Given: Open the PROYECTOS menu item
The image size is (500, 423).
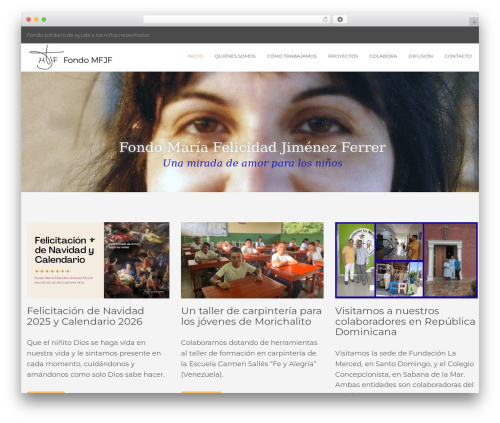Looking at the screenshot, I should click(x=343, y=56).
